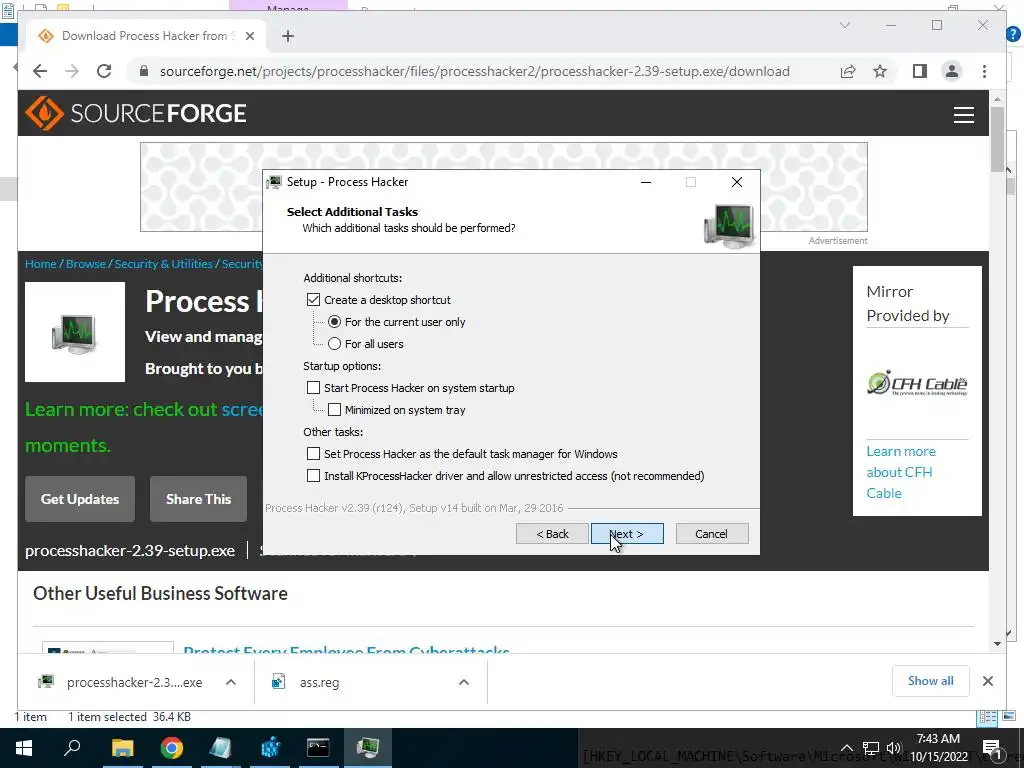The image size is (1024, 768).
Task: Click Share This button
Action: tap(199, 499)
